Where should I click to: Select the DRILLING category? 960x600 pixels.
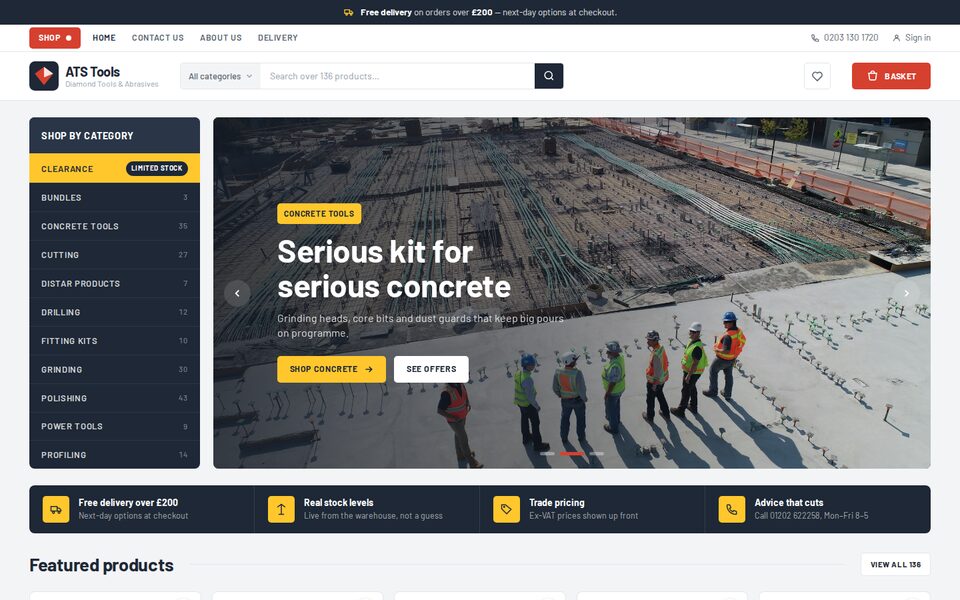coord(114,312)
